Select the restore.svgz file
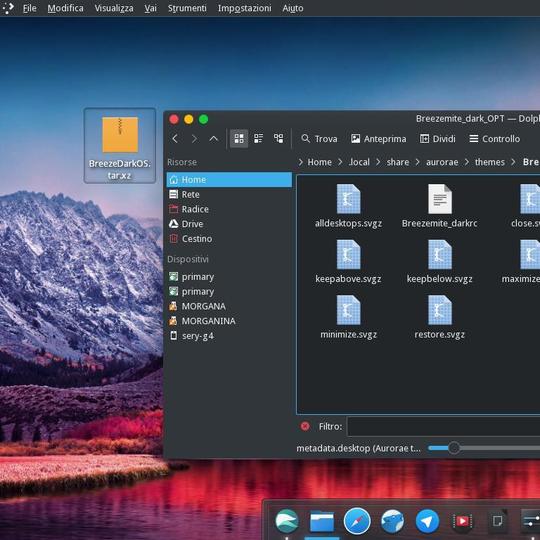Image resolution: width=540 pixels, height=540 pixels. [439, 318]
